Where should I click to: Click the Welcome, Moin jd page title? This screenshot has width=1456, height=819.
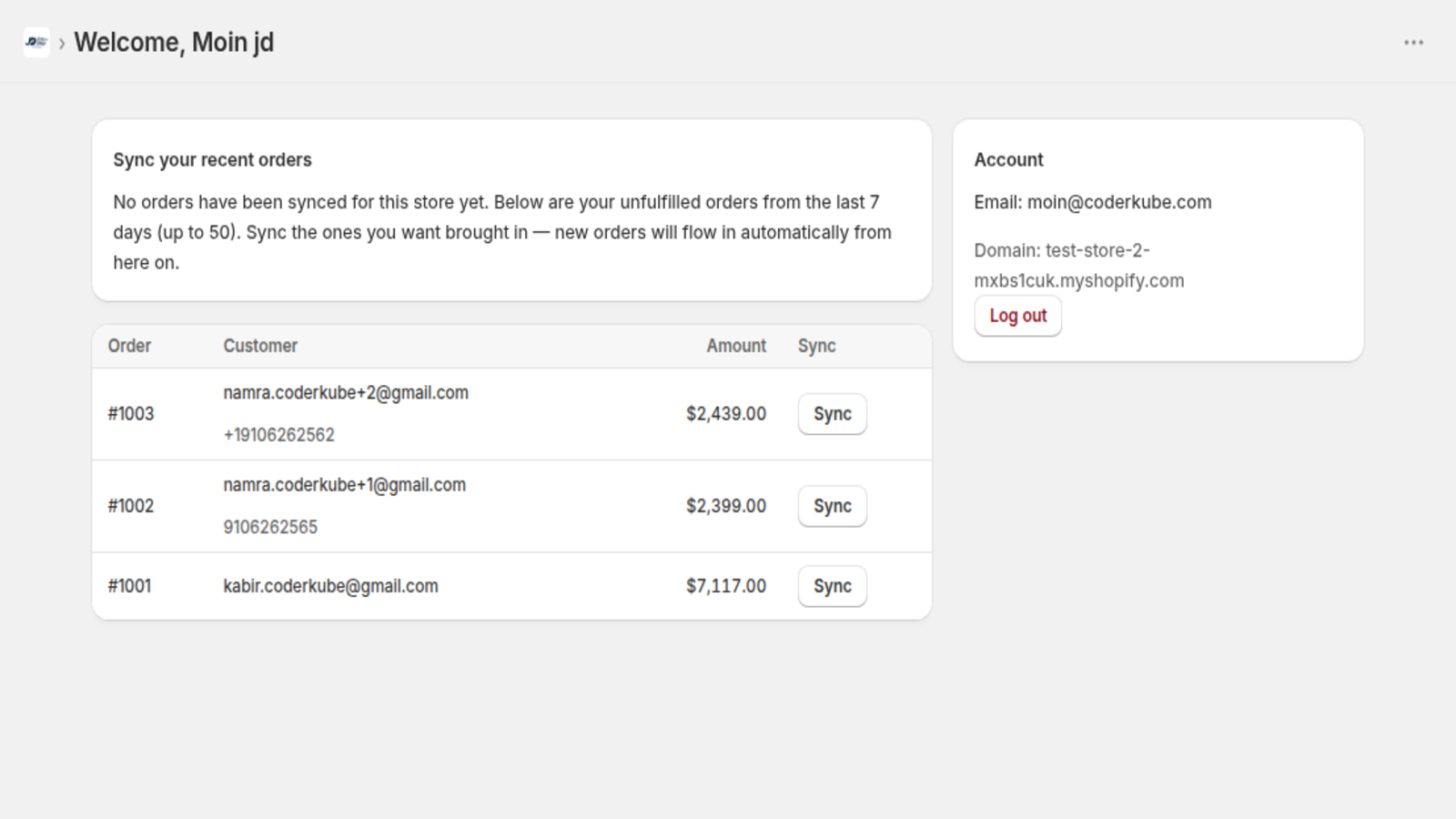pos(174,43)
